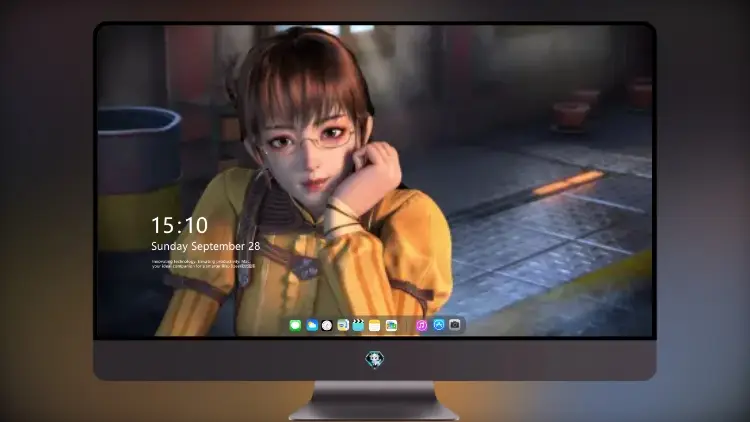Image resolution: width=750 pixels, height=422 pixels.
Task: Open the Camera app in dock
Action: [x=455, y=325]
